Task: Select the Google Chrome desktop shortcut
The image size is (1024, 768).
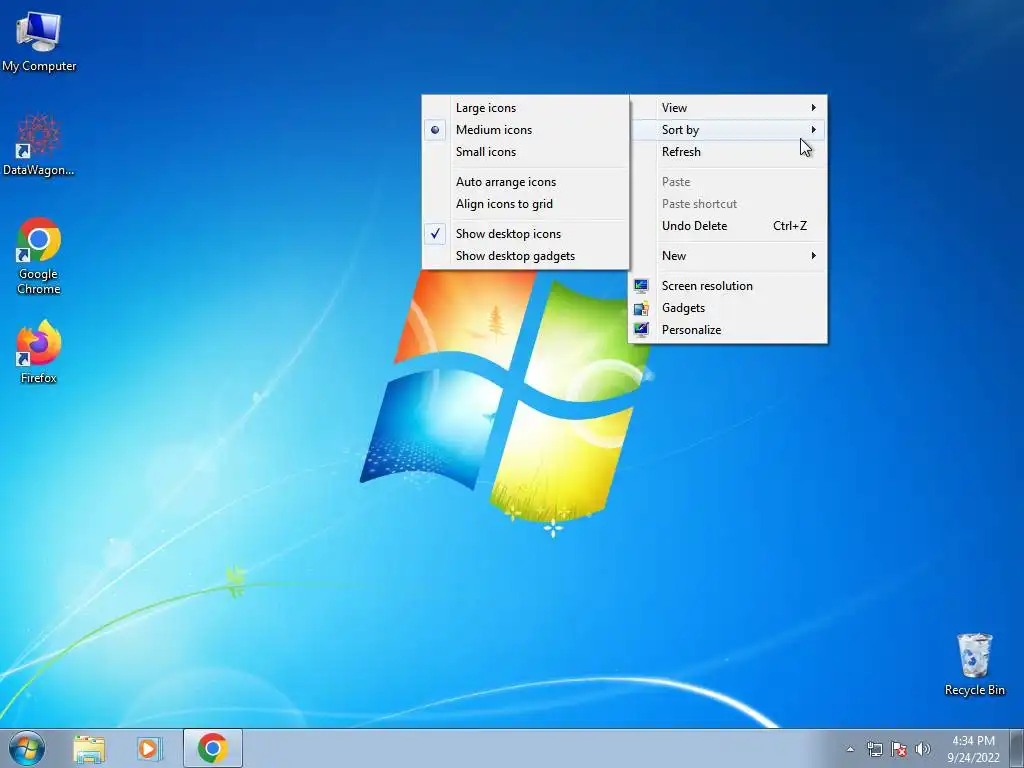Action: coord(39,255)
